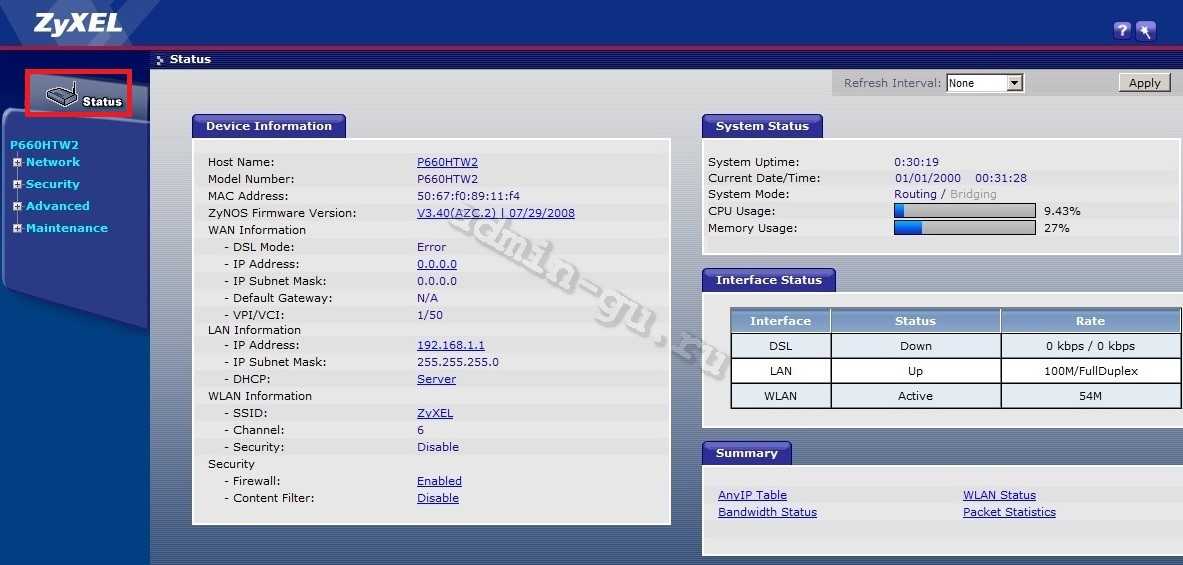Viewport: 1183px width, 565px height.
Task: Click the Memory Usage progress bar
Action: coord(964,228)
